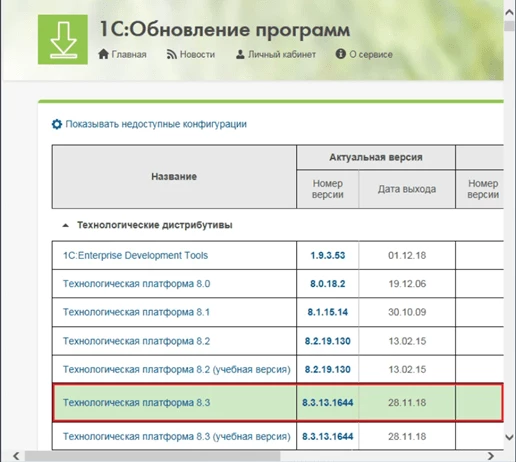Image resolution: width=516 pixels, height=462 pixels.
Task: Click version 8.3.13.1644 in 8.3 учебная версия row
Action: pos(328,436)
